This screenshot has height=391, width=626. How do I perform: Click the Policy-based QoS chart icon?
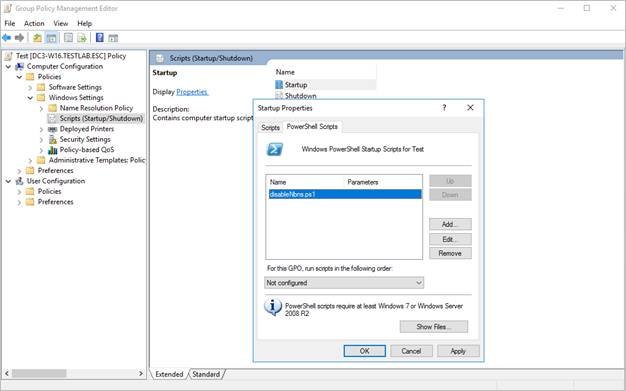[52, 150]
